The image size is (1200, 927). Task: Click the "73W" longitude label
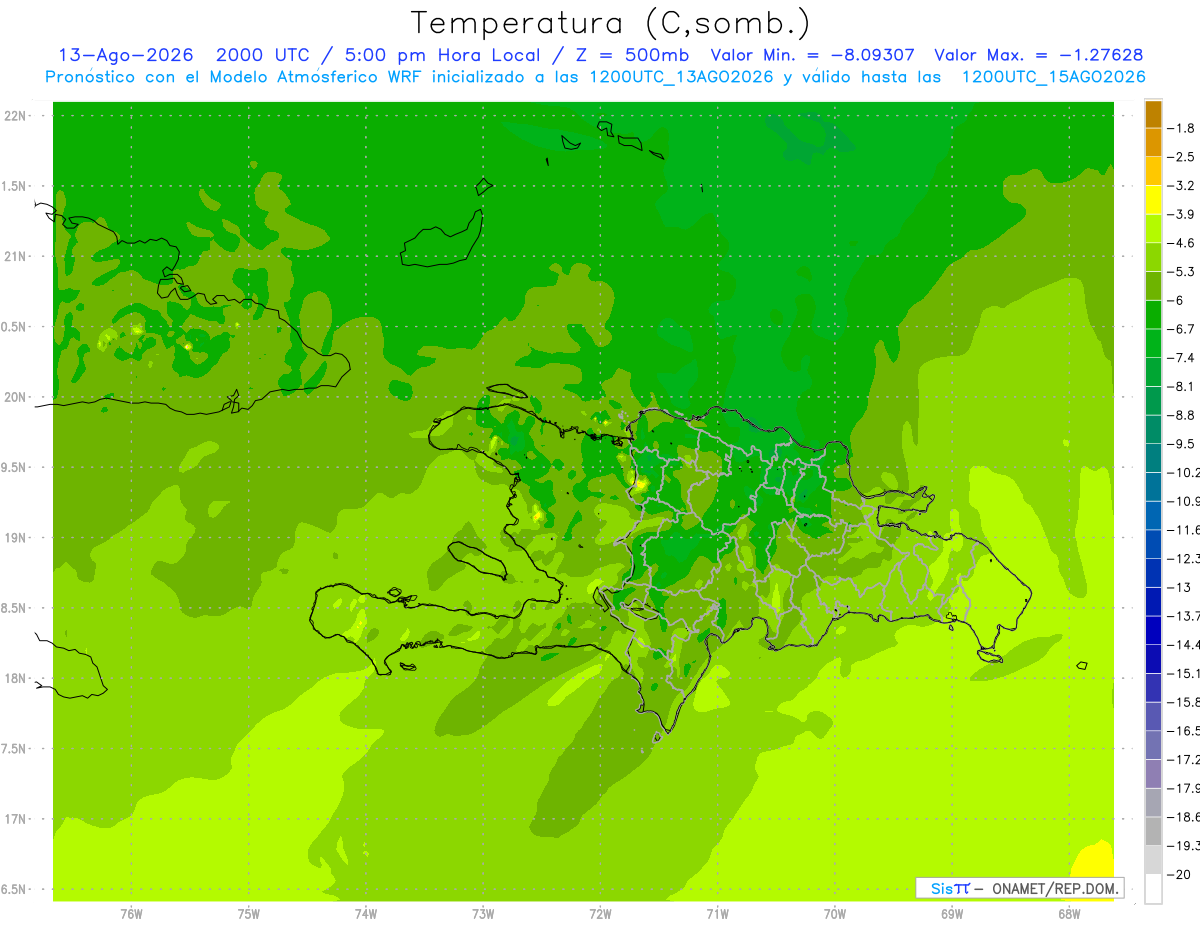coord(483,914)
